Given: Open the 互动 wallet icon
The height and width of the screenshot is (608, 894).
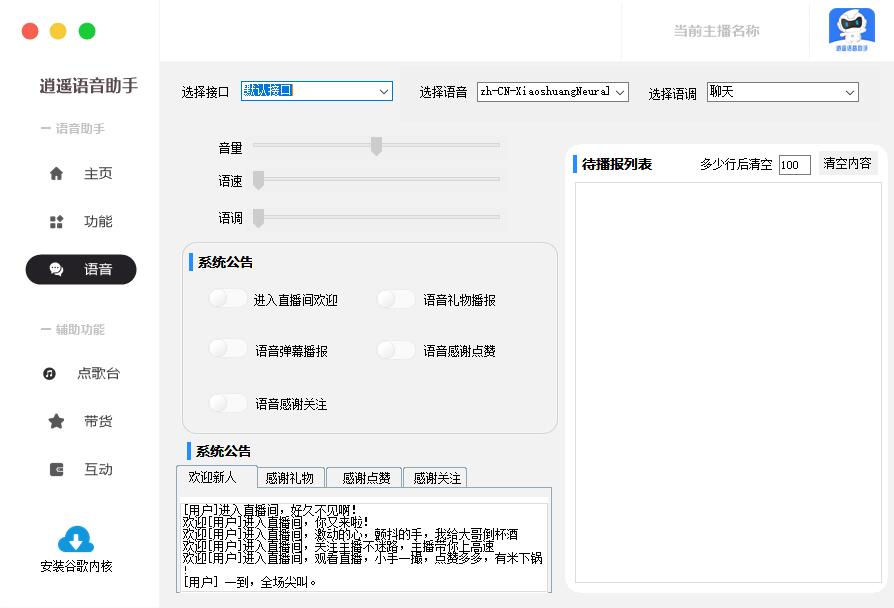Looking at the screenshot, I should pyautogui.click(x=57, y=470).
